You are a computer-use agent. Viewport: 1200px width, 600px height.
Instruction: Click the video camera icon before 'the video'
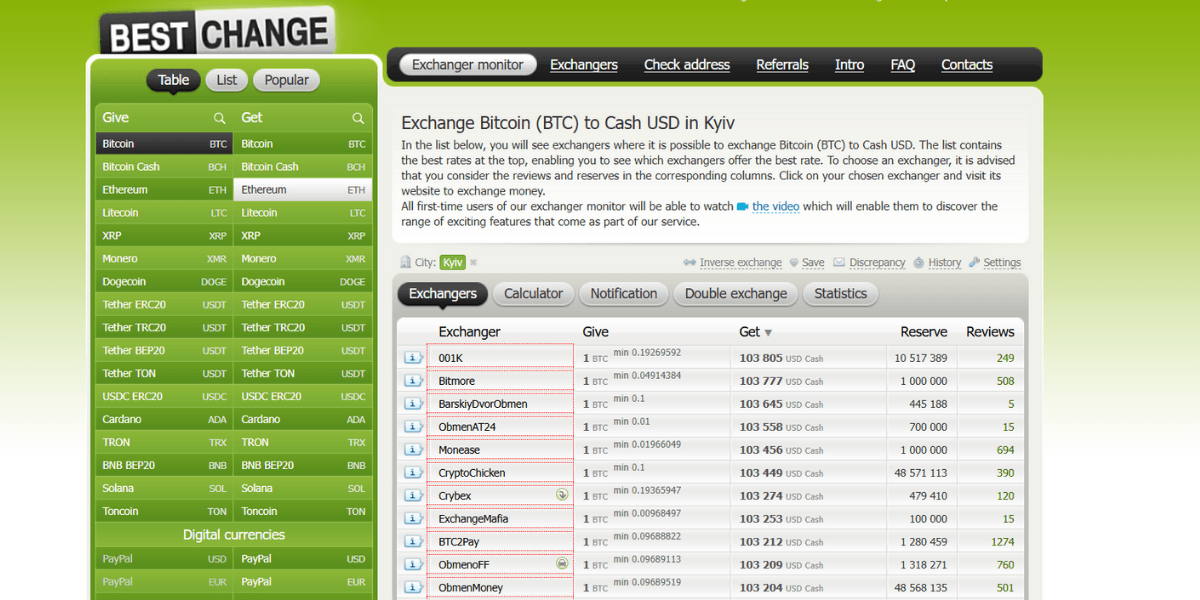pos(742,207)
